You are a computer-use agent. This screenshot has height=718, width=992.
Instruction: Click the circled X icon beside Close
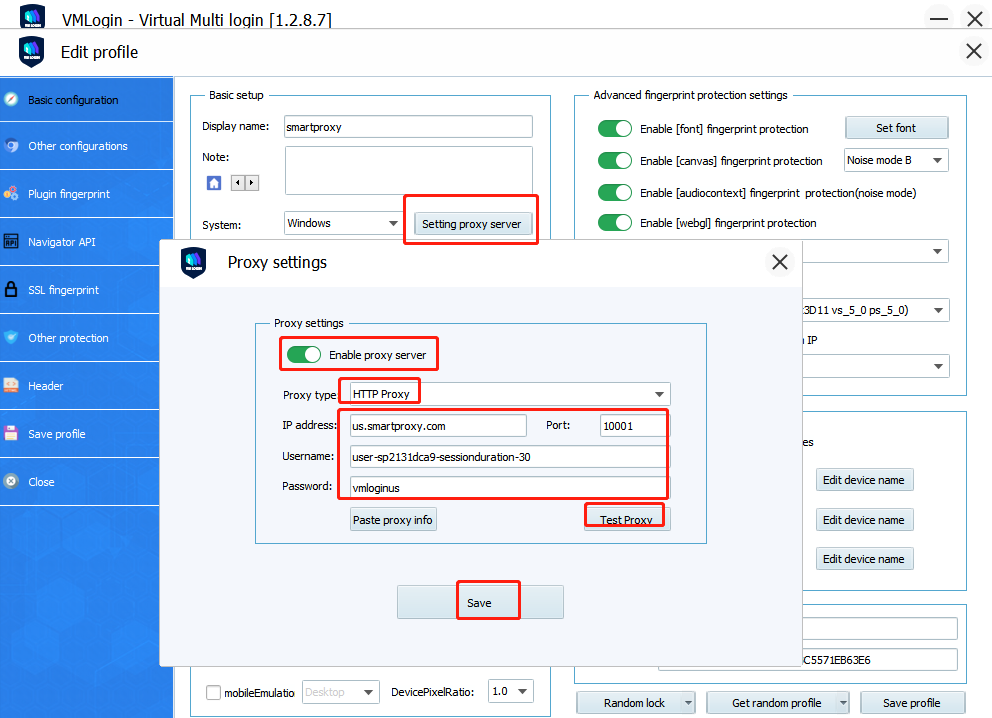11,481
